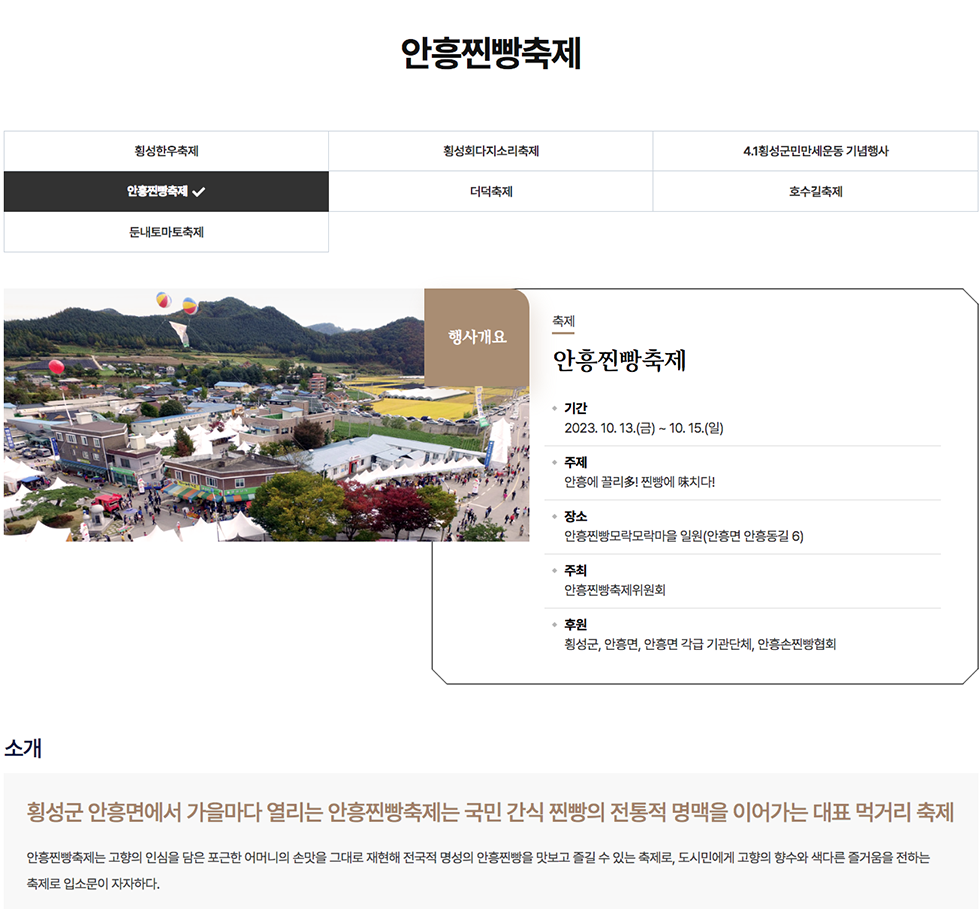Switch to the 횡성회다지소리축제 tab

(491, 151)
